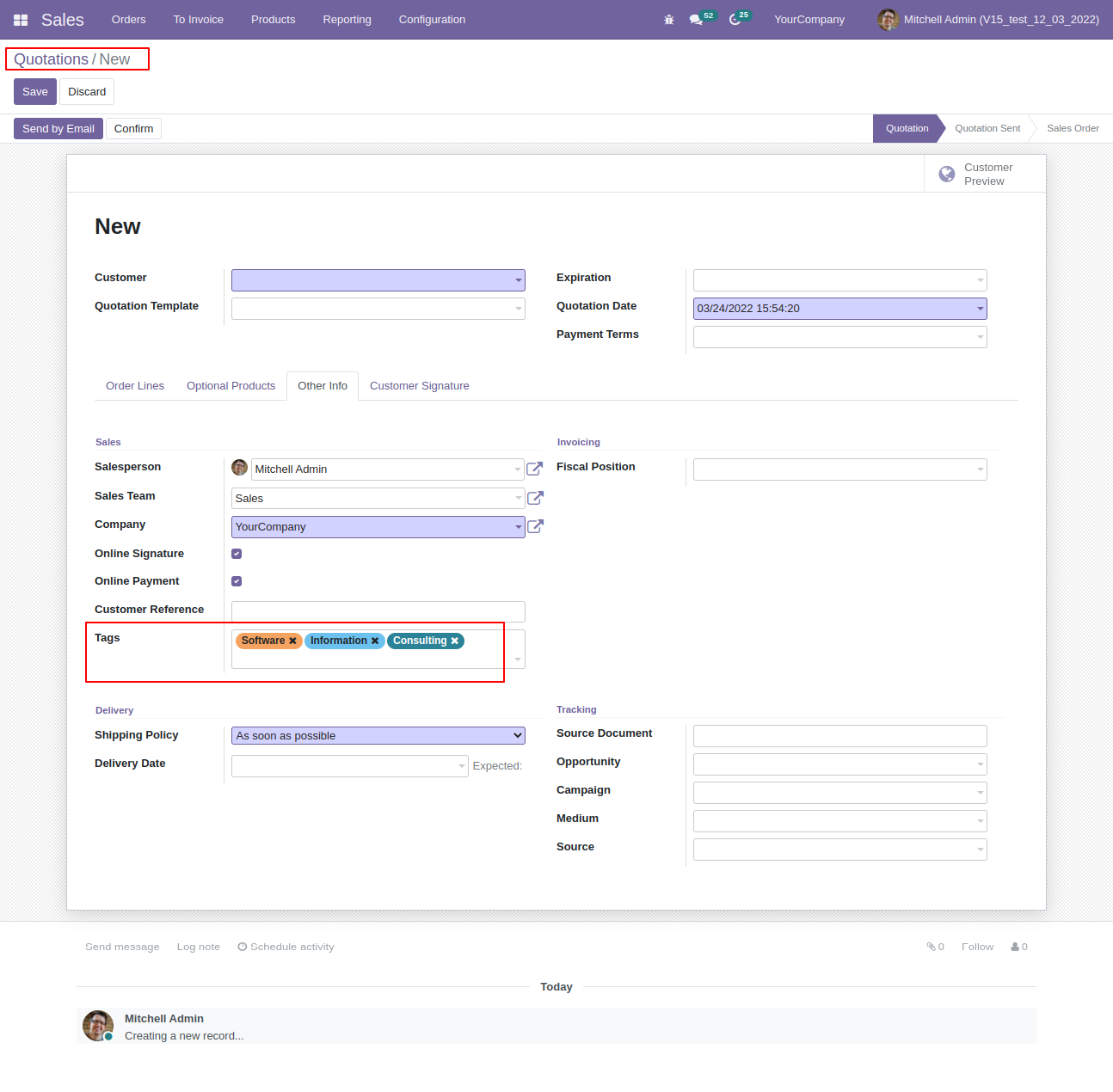Image resolution: width=1113 pixels, height=1092 pixels.
Task: Expand the Fiscal Position dropdown
Action: click(981, 469)
